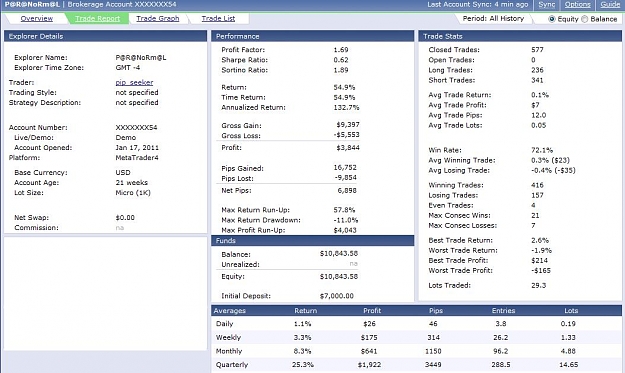The width and height of the screenshot is (625, 373).
Task: Click Net Pips value 6,898
Action: (x=347, y=190)
